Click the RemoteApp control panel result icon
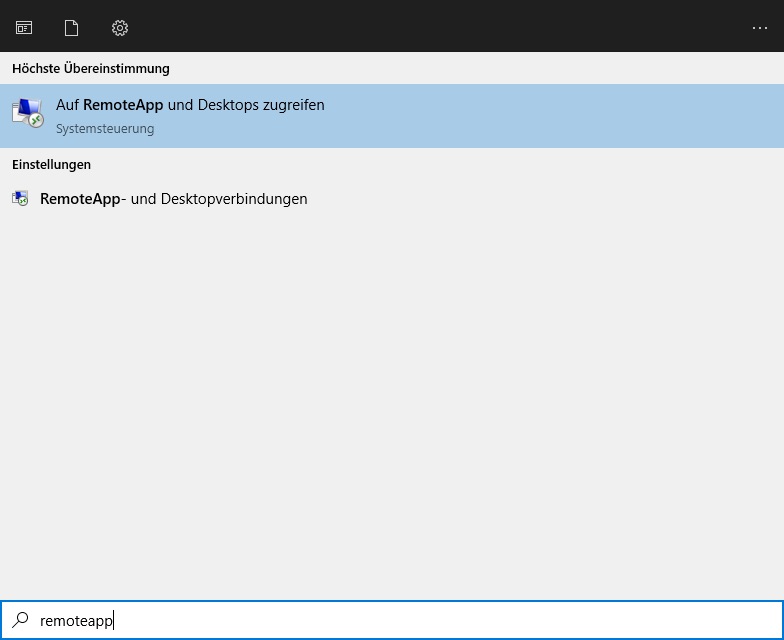The width and height of the screenshot is (784, 640). click(x=28, y=113)
